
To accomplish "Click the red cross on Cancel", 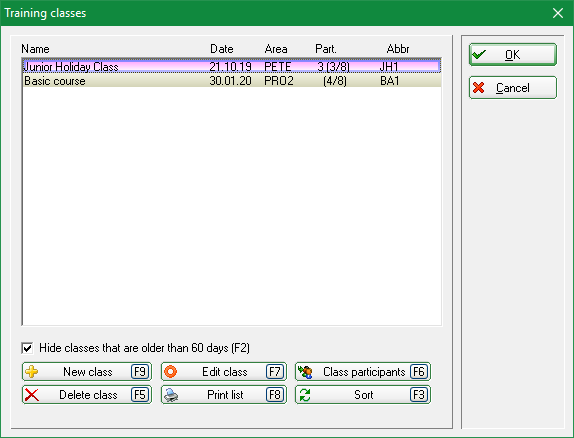I will click(478, 88).
